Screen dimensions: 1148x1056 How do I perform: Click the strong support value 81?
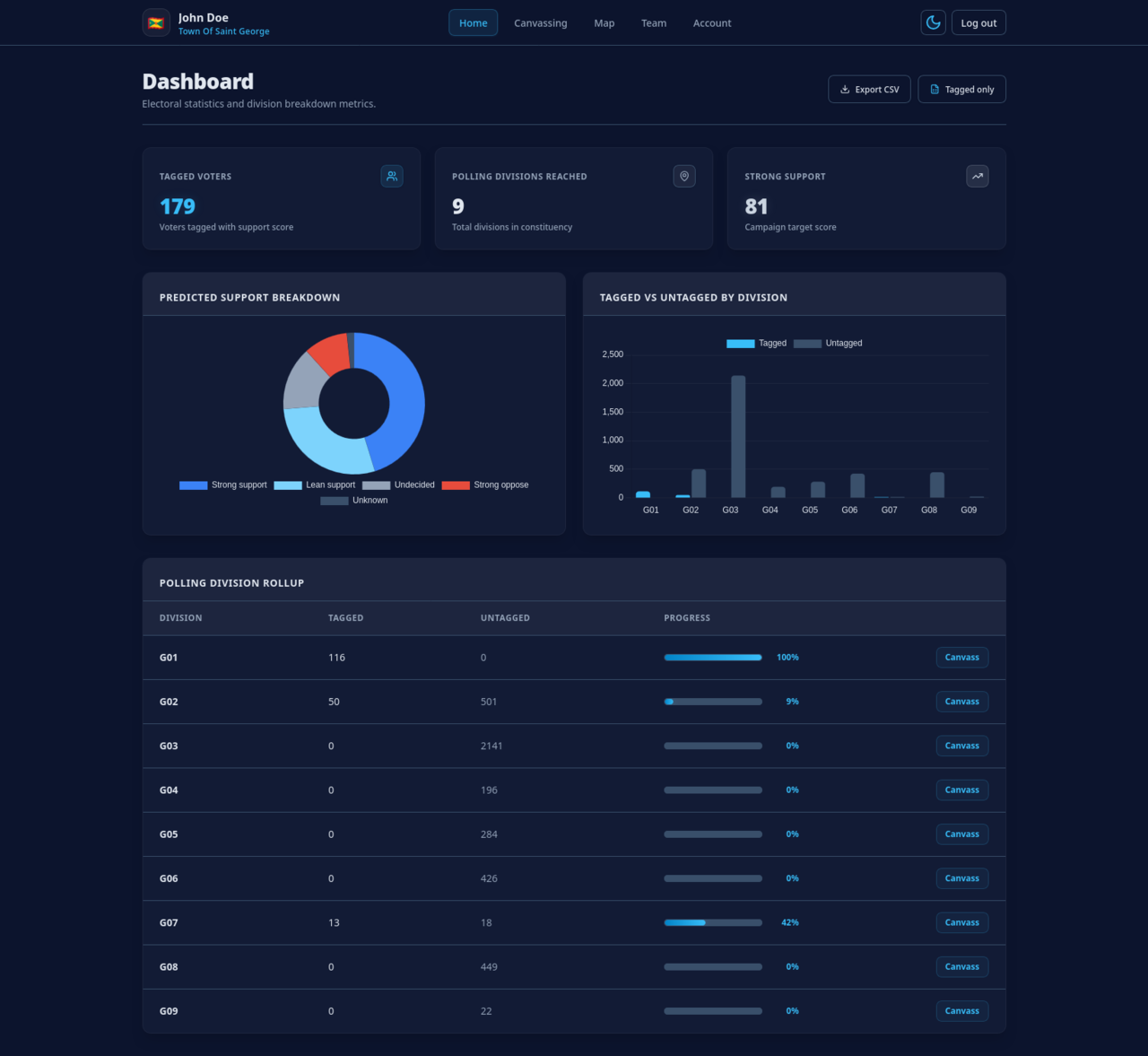(x=756, y=206)
